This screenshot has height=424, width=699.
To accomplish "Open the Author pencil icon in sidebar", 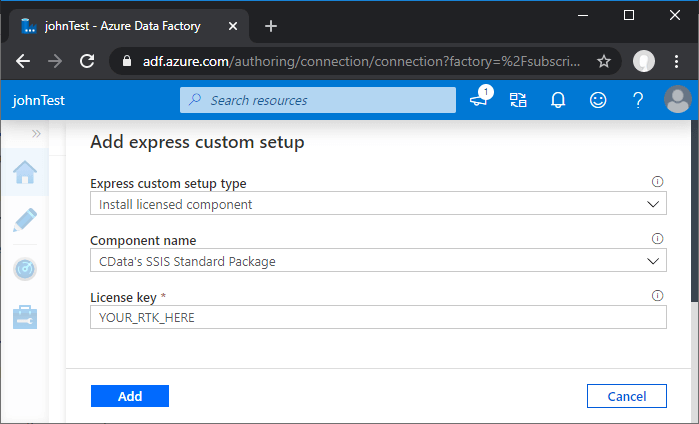I will tap(26, 221).
